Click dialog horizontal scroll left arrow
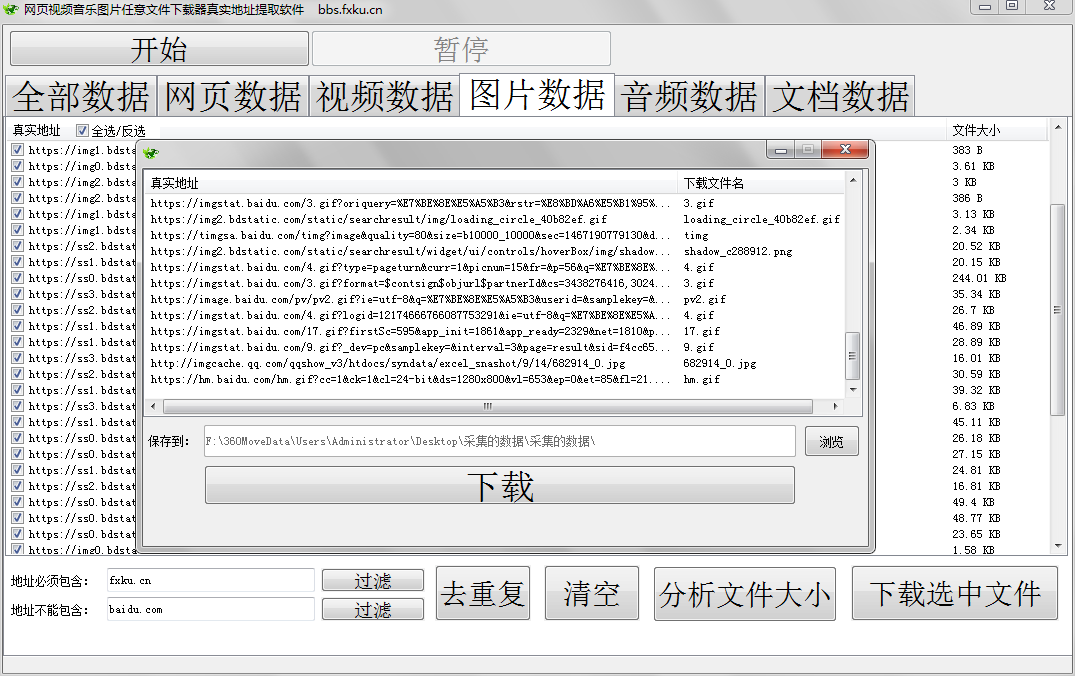This screenshot has width=1075, height=676. [153, 406]
